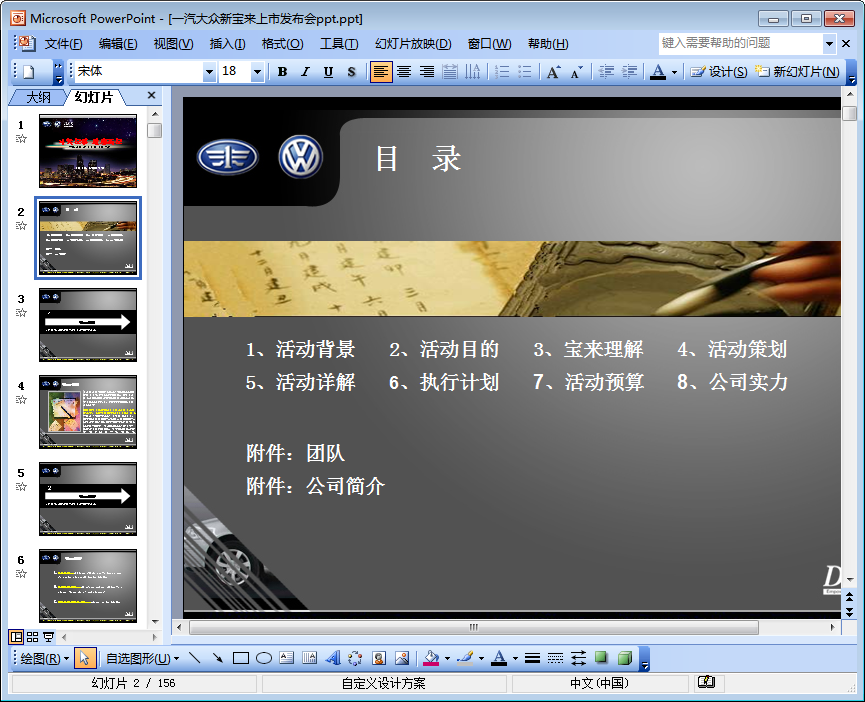Switch to the Outline tab
Image resolution: width=865 pixels, height=702 pixels.
(38, 98)
